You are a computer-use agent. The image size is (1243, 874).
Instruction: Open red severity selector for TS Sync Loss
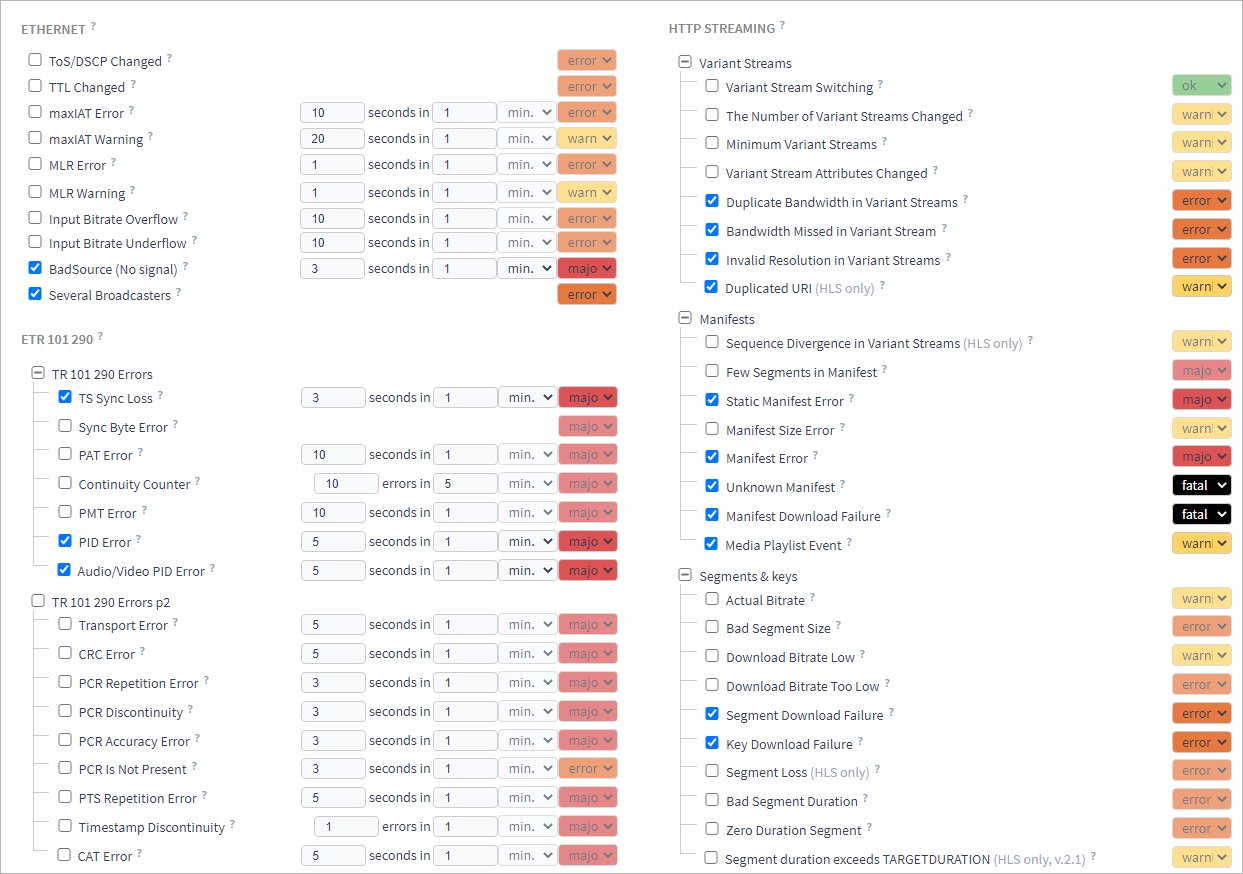tap(587, 397)
